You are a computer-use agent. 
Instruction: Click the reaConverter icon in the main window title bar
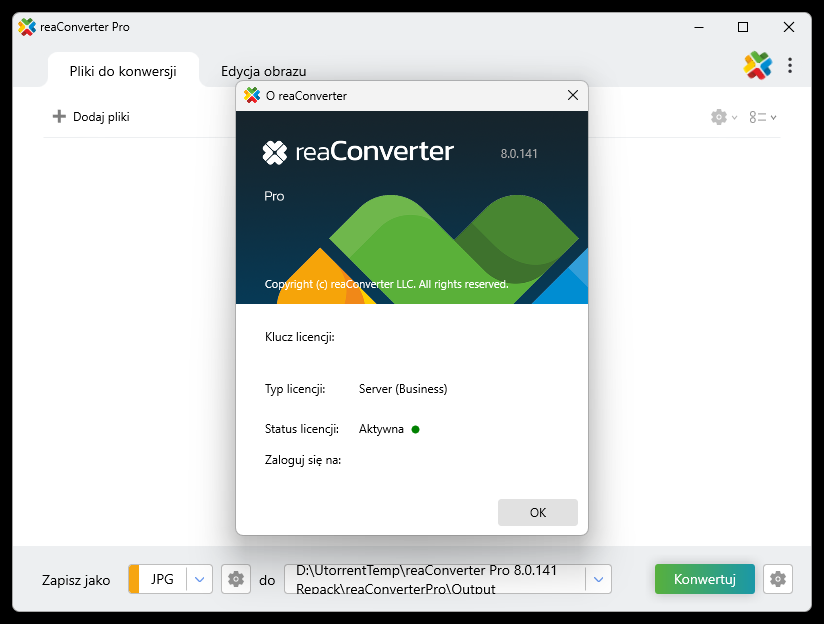[x=27, y=27]
